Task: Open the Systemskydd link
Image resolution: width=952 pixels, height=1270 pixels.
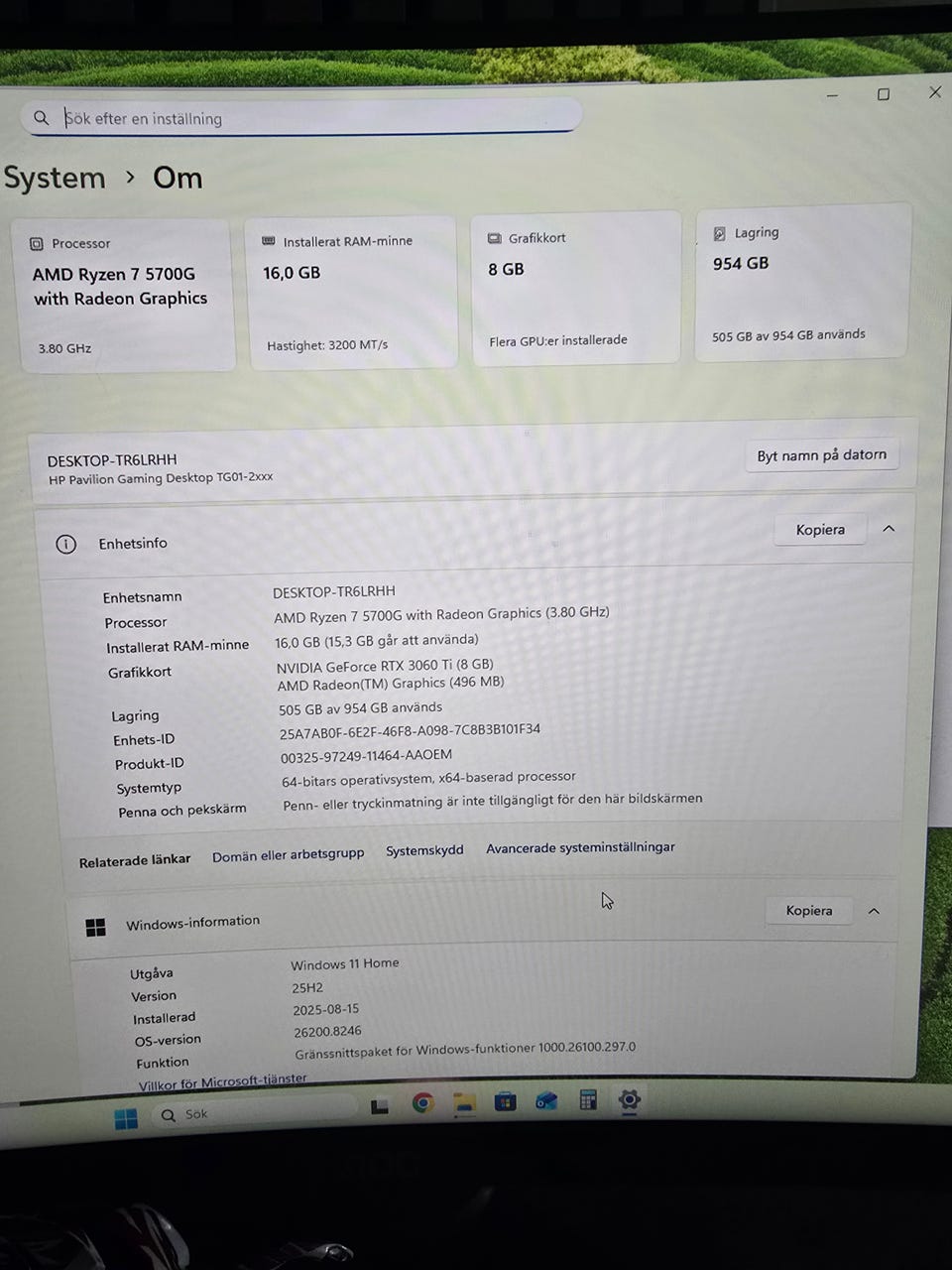Action: pos(424,850)
